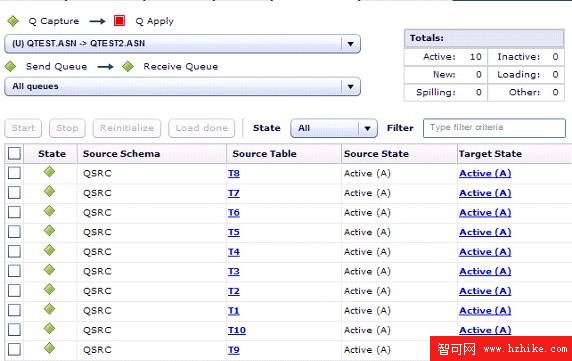Open source table T9 link
Screen dimensions: 572x361
pyautogui.click(x=234, y=350)
